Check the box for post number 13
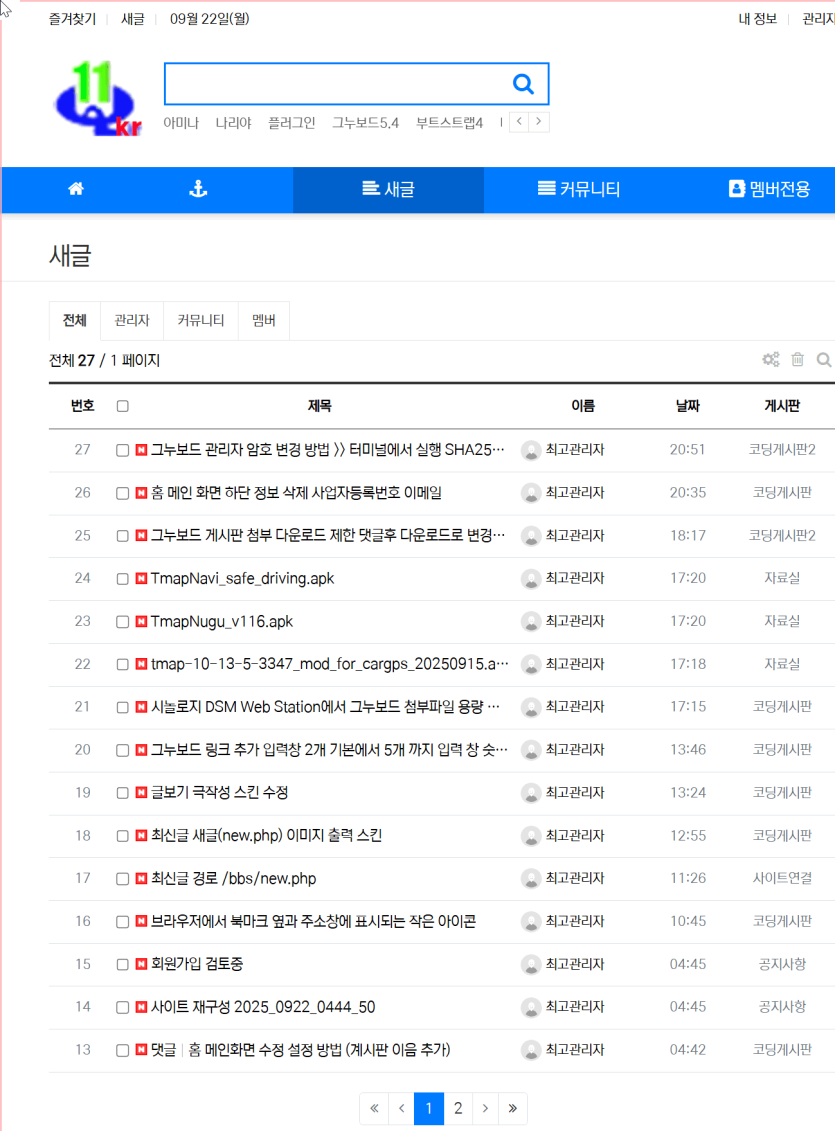Screen dimensions: 835x1131 (123, 1050)
